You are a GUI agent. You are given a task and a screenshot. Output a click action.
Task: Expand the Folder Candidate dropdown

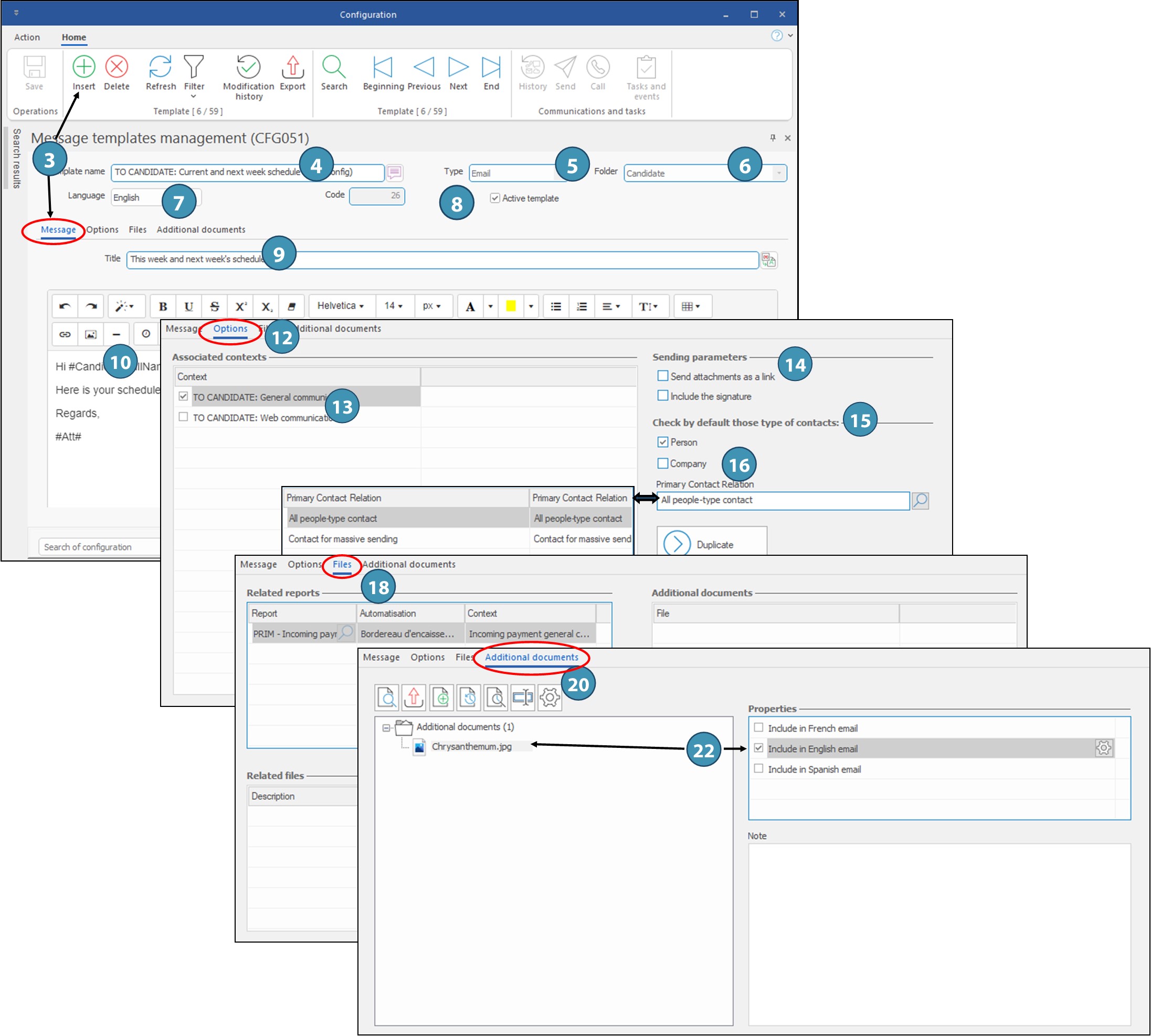coord(779,173)
